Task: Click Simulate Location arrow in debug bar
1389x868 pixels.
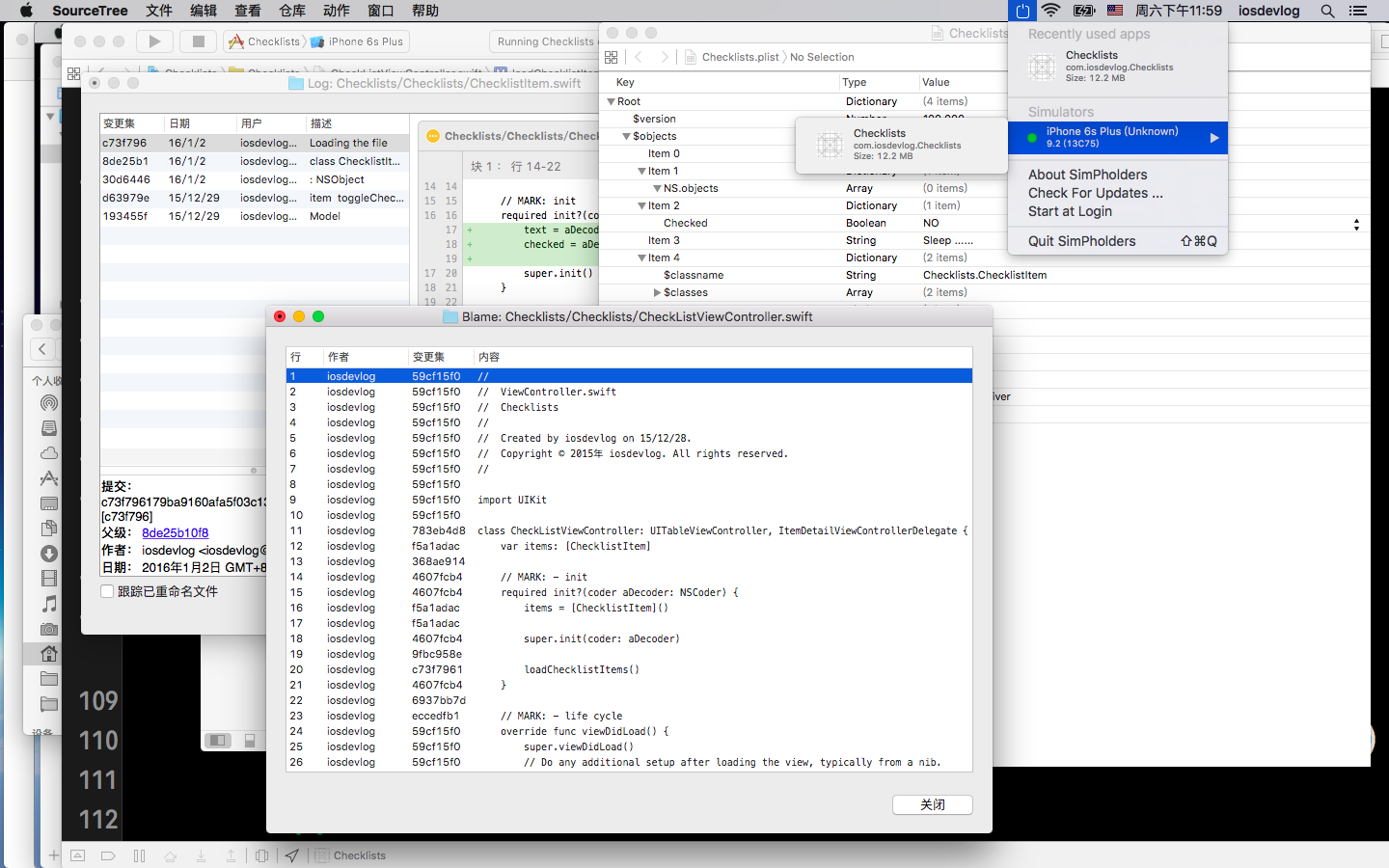Action: [292, 855]
